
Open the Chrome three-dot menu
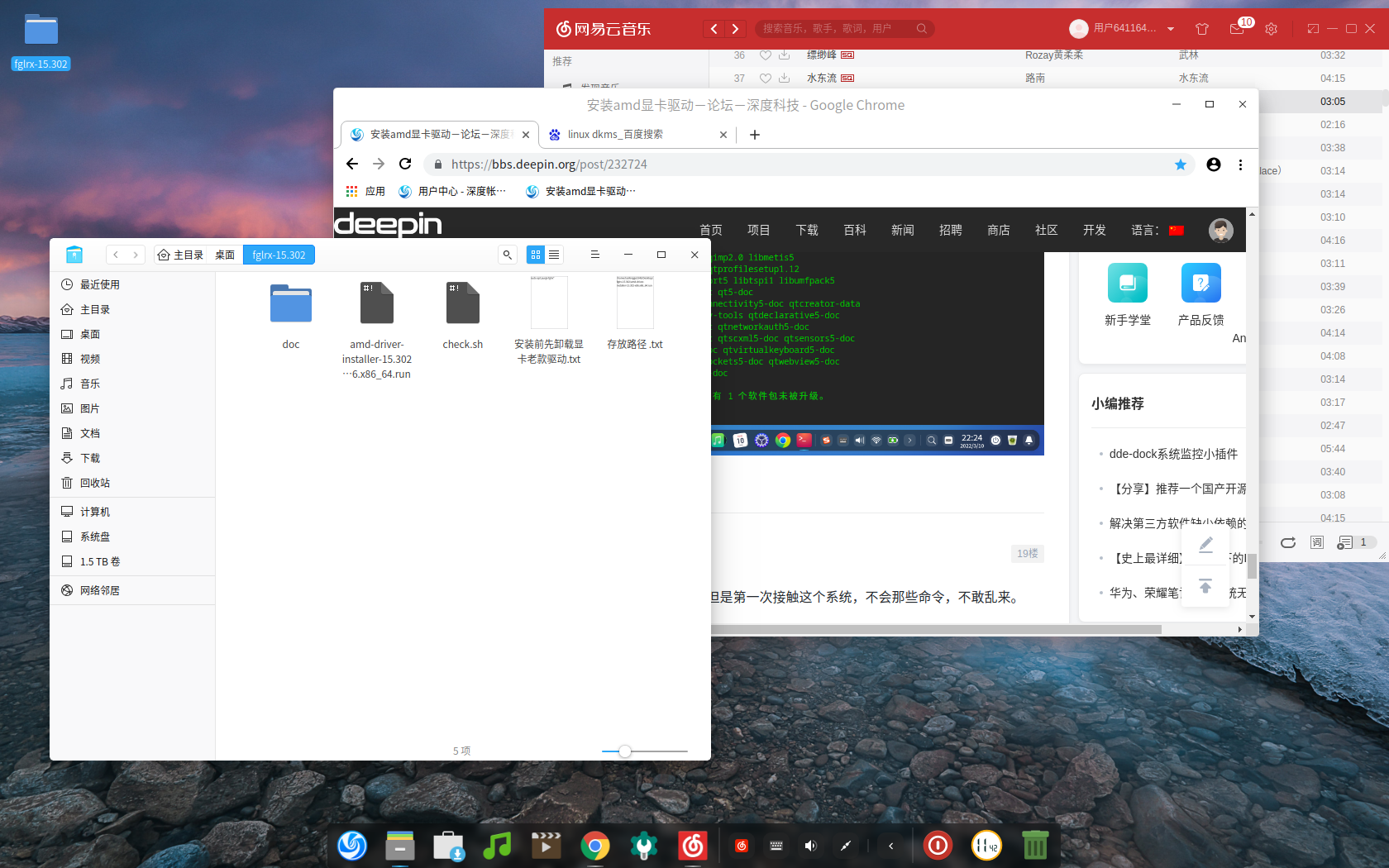1240,165
